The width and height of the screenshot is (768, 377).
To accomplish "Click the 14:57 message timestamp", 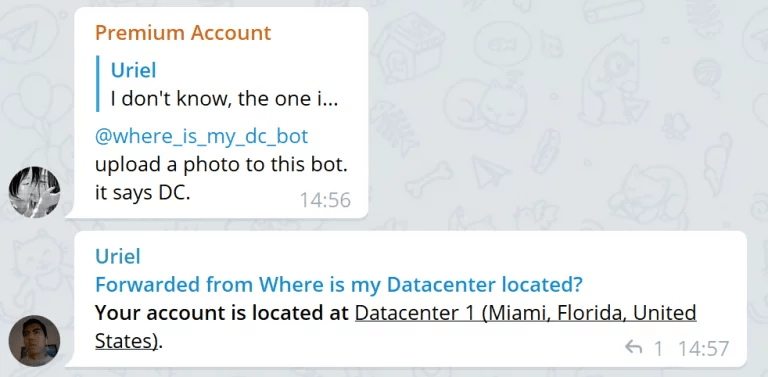I will click(704, 349).
